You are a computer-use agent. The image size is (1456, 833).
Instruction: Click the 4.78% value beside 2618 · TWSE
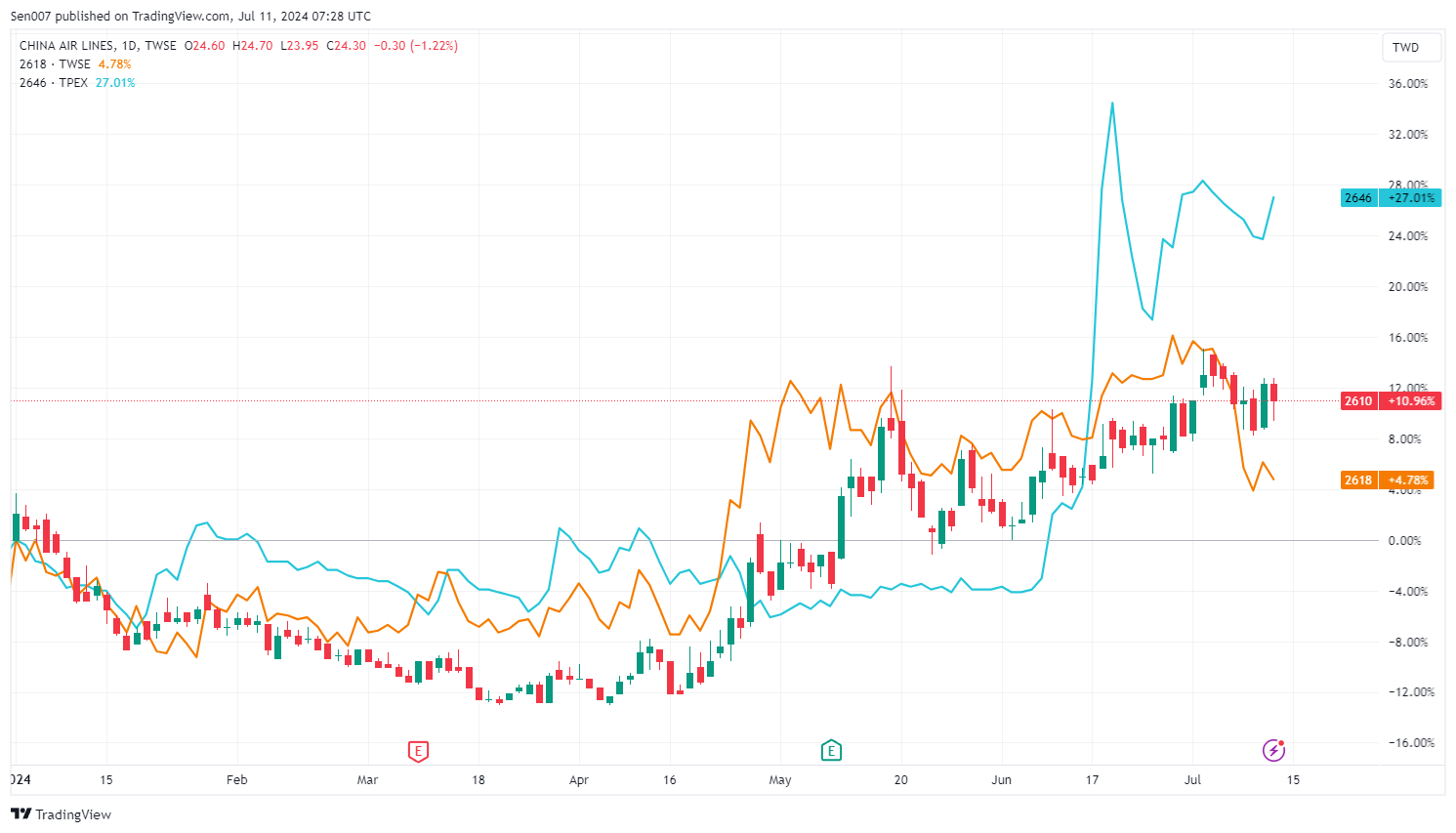(115, 64)
